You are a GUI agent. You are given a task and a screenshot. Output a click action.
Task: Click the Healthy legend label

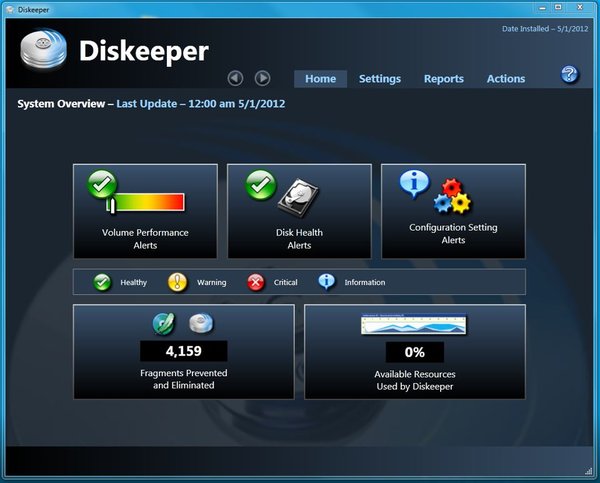click(134, 282)
